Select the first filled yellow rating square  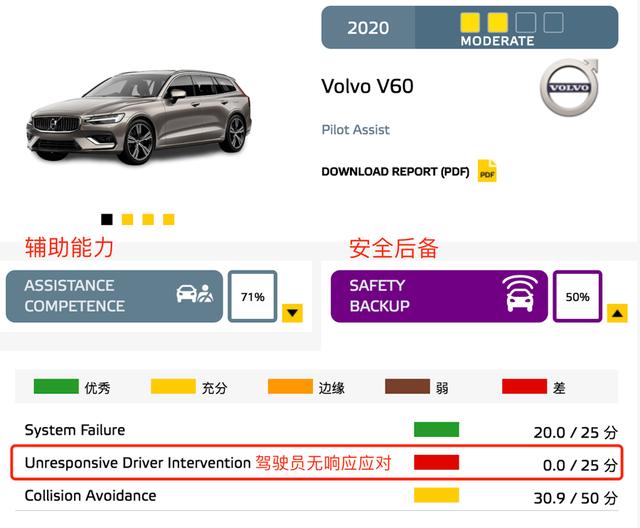click(470, 22)
